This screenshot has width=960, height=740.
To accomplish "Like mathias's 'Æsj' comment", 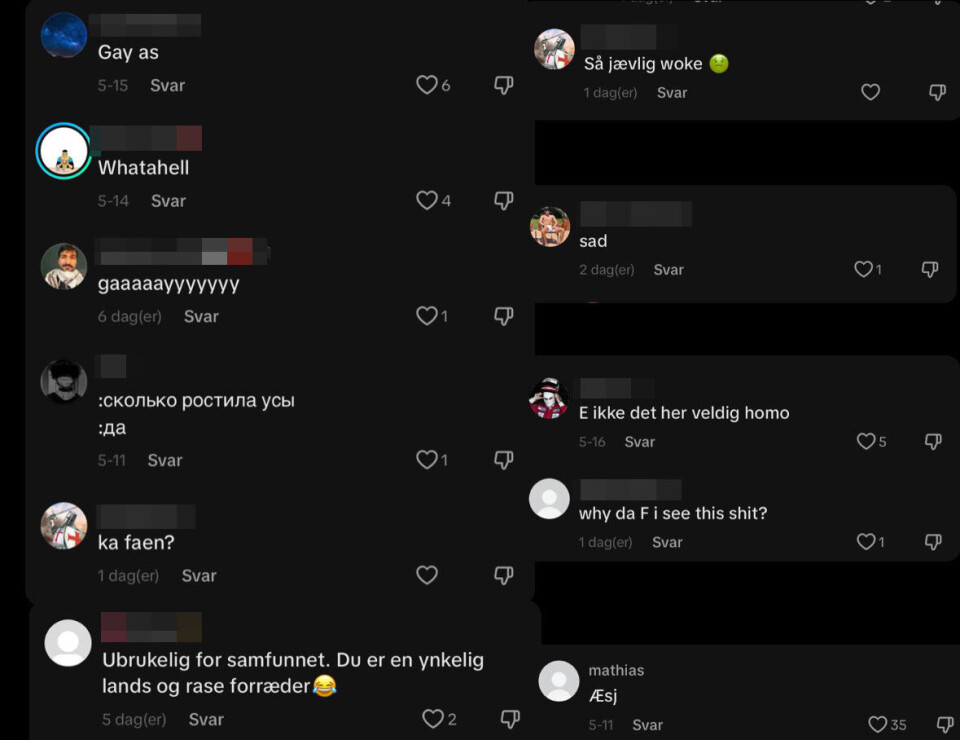I will click(x=877, y=725).
